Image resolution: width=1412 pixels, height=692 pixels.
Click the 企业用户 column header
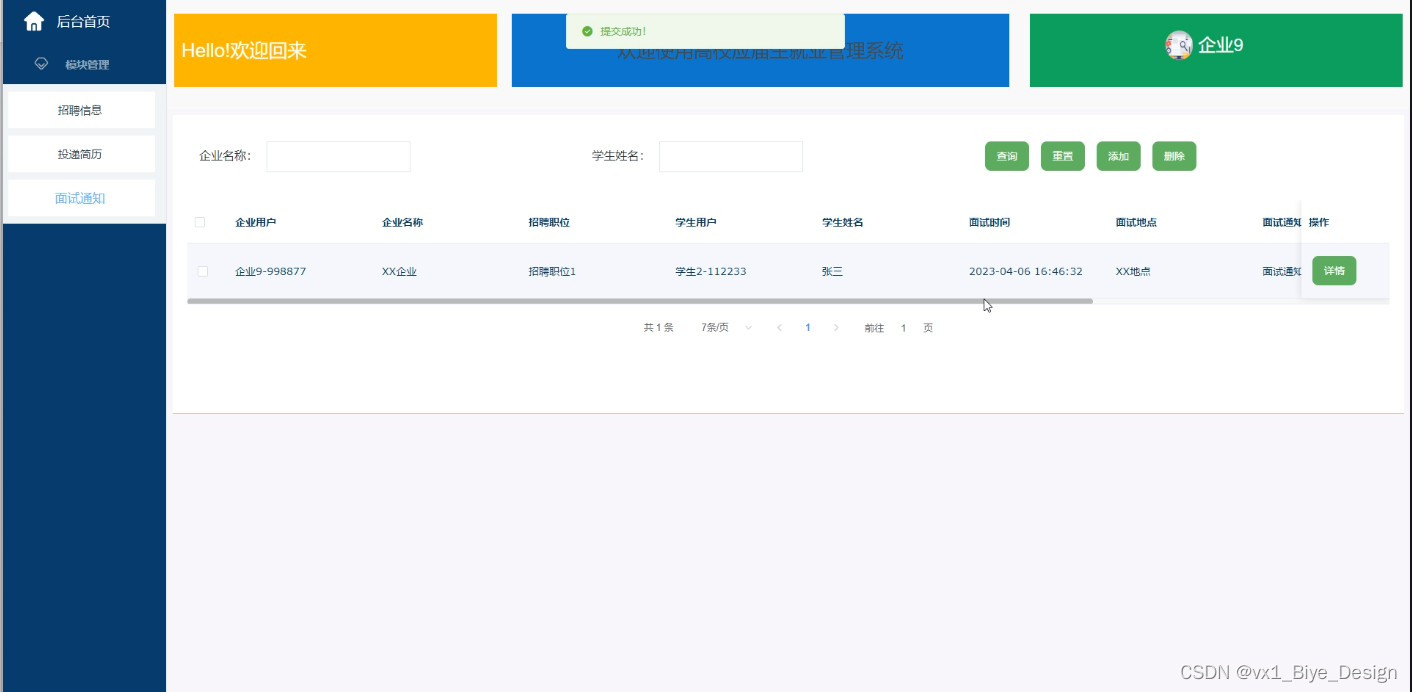[x=256, y=222]
